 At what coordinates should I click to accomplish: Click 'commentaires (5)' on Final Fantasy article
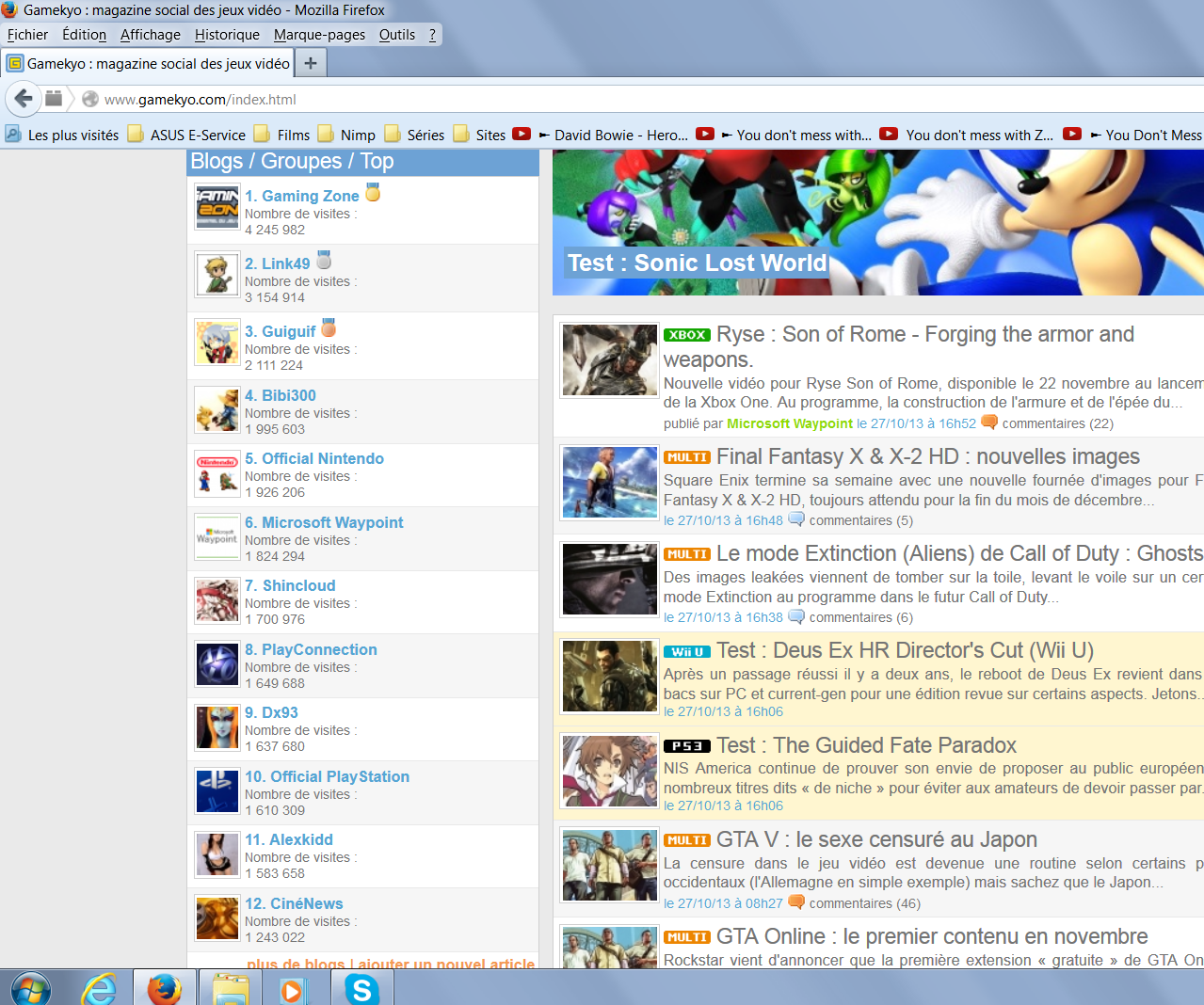(x=861, y=520)
